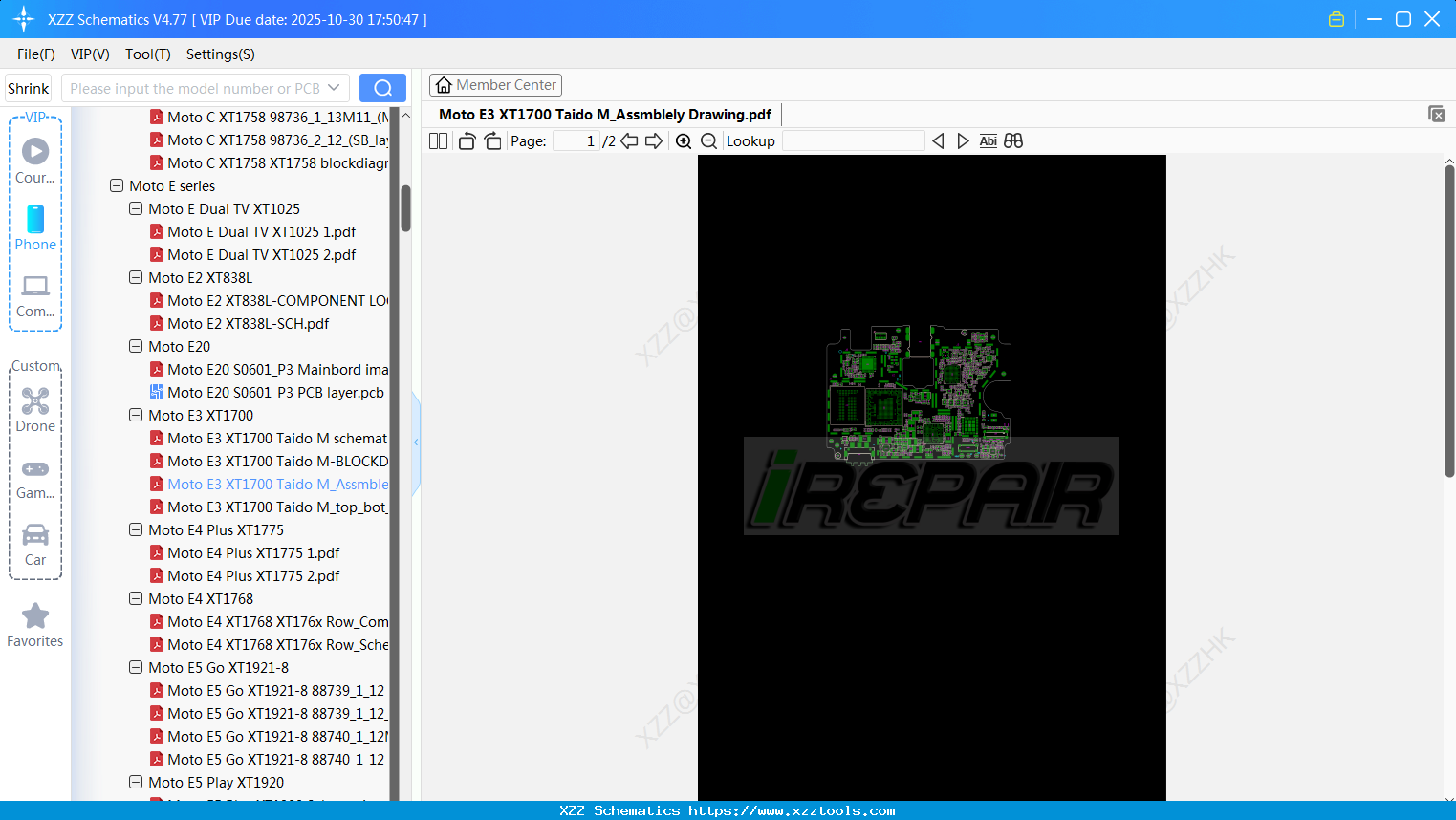
Task: Zoom in on the PDF
Action: [684, 140]
